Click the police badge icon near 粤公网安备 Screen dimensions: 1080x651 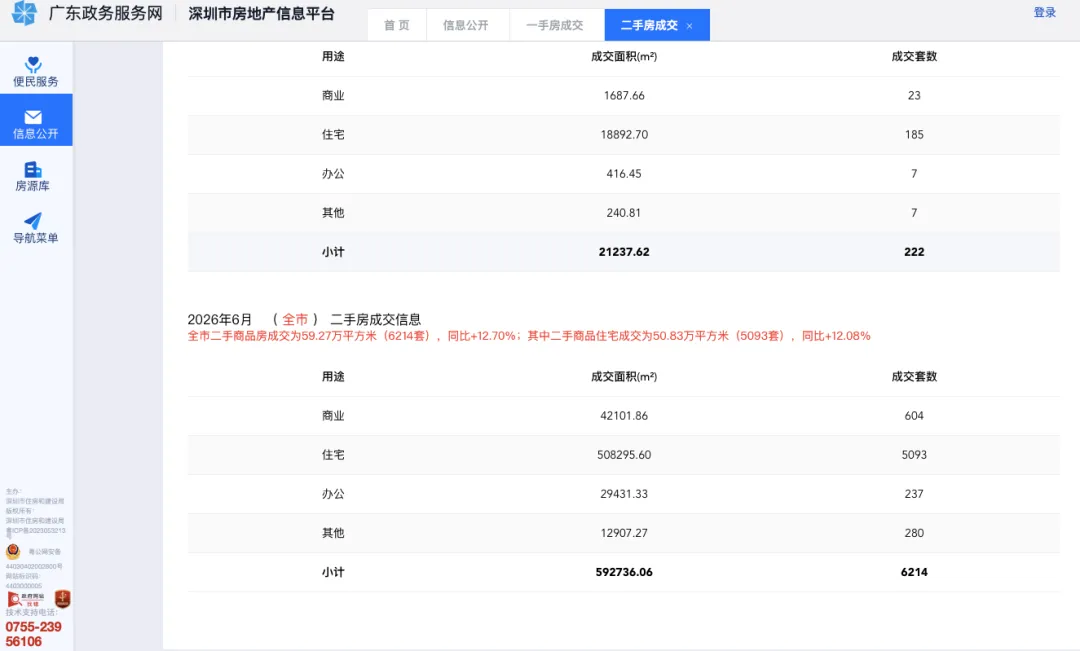13,551
